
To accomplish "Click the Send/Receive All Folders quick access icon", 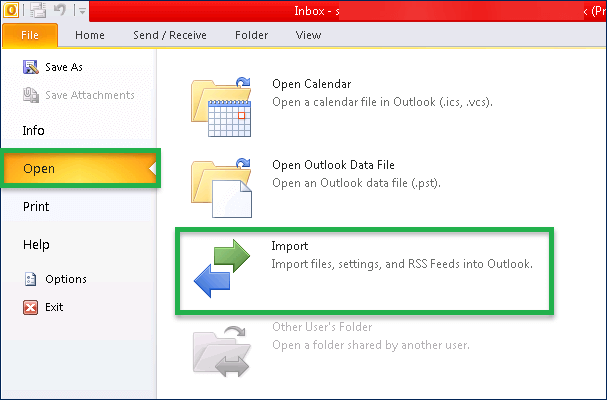I will coord(38,10).
